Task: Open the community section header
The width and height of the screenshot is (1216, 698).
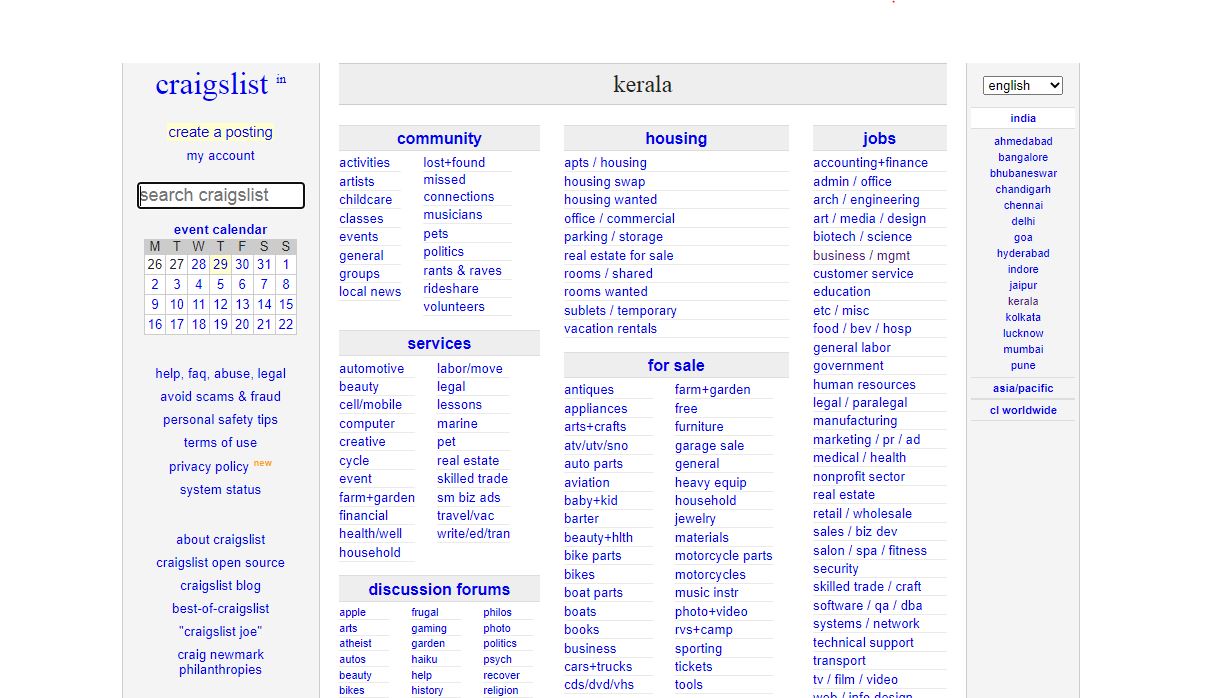Action: click(439, 139)
